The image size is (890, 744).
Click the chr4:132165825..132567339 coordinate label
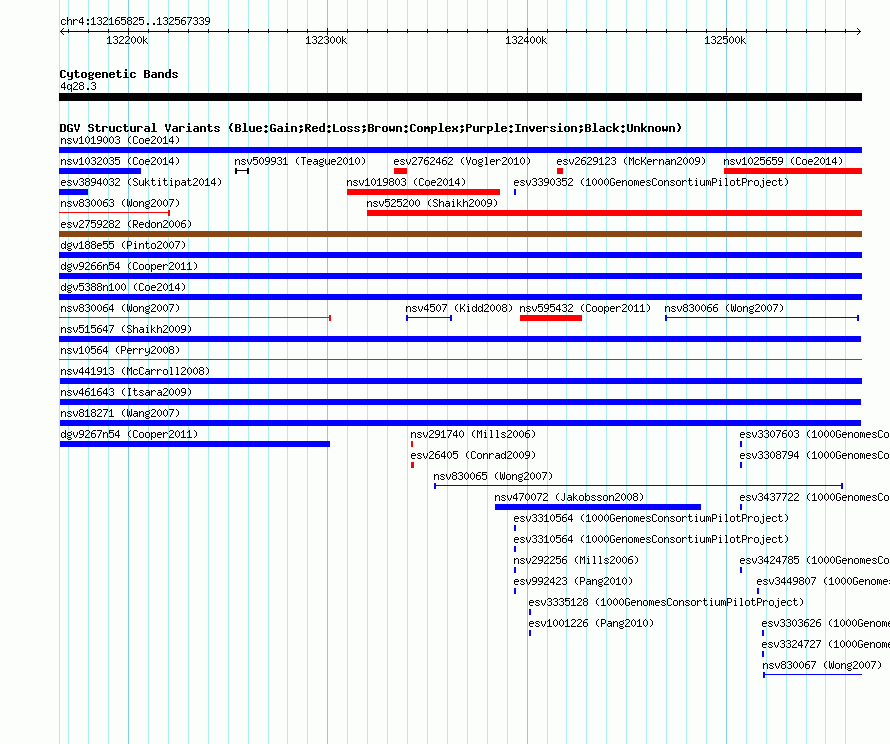coord(135,21)
